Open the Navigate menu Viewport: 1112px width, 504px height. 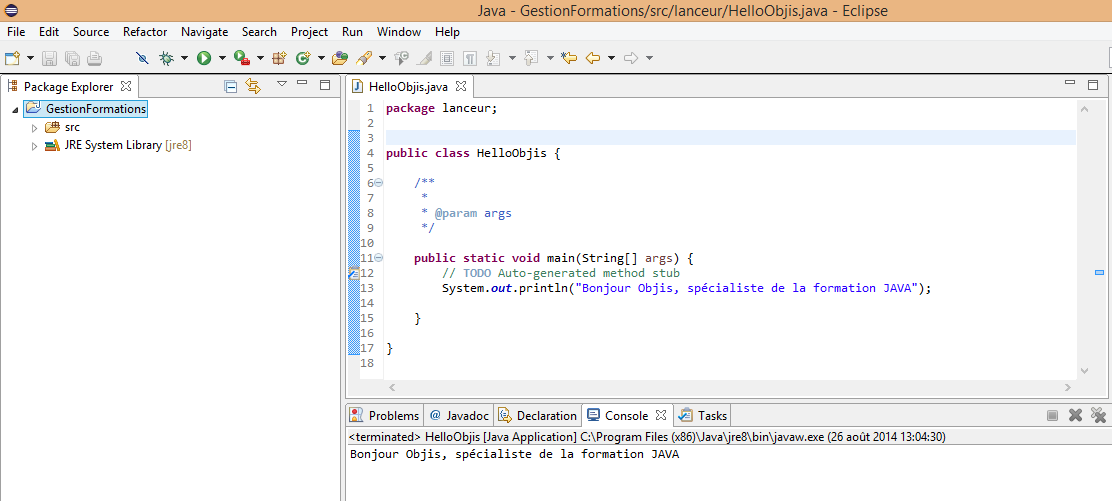pos(204,32)
